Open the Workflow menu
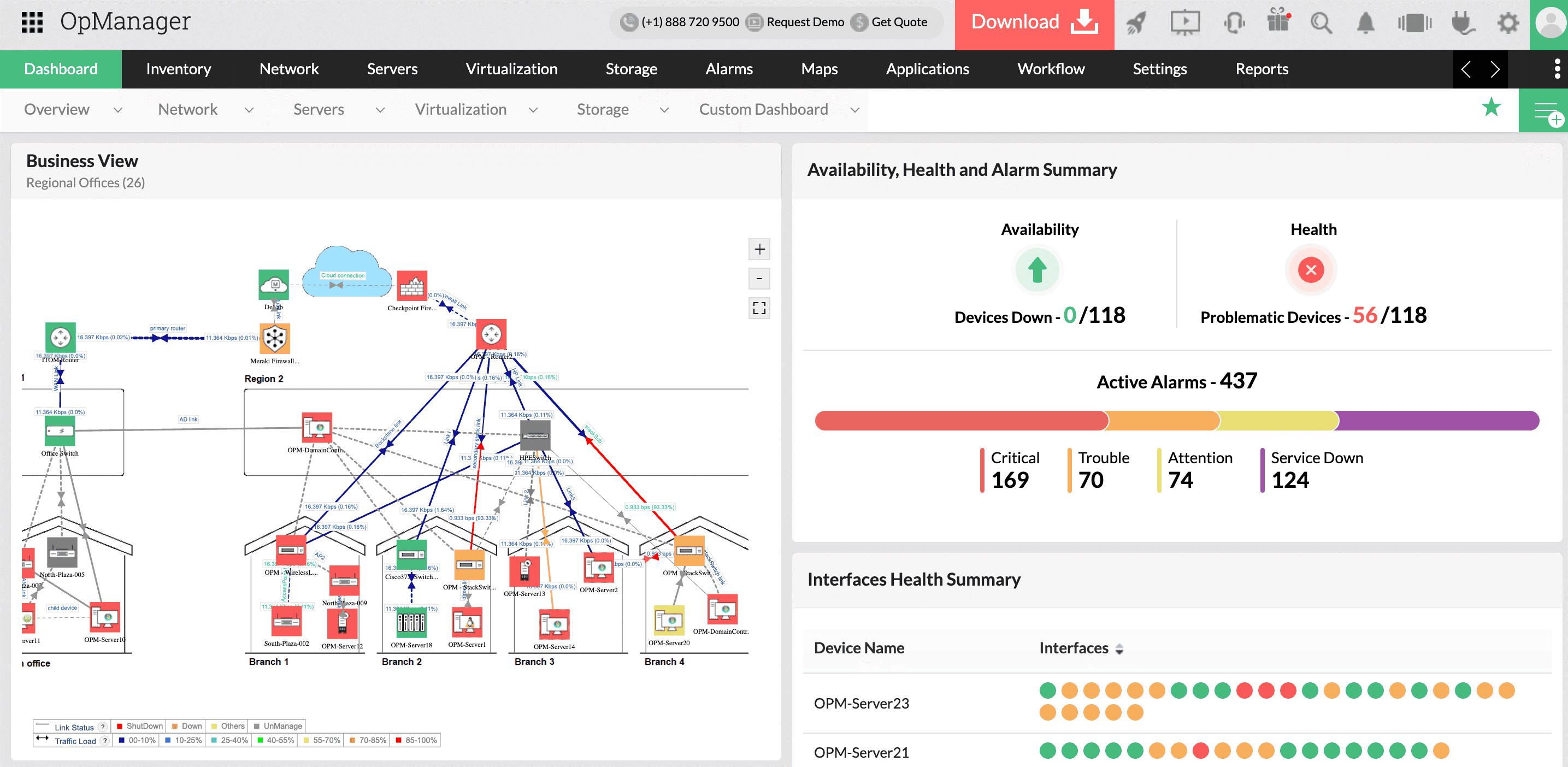 pos(1051,69)
